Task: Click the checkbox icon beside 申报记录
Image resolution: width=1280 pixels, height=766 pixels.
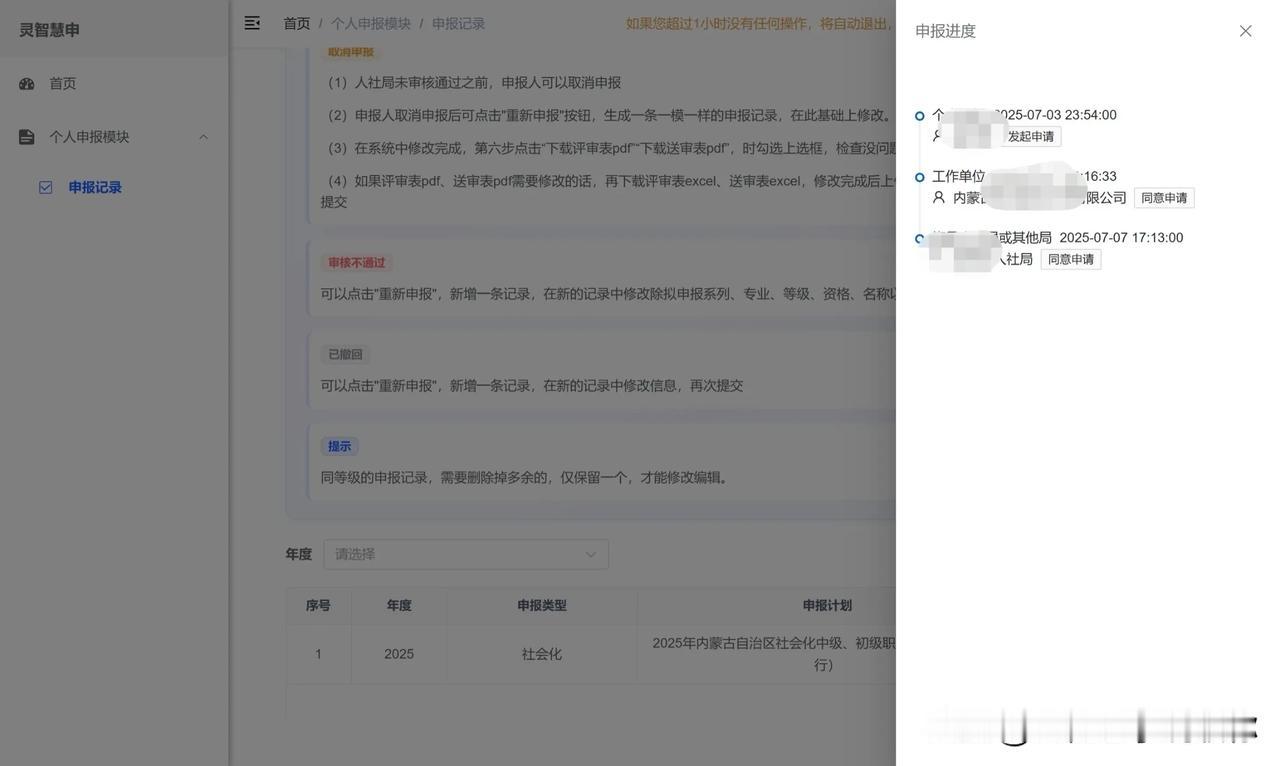Action: coord(46,188)
